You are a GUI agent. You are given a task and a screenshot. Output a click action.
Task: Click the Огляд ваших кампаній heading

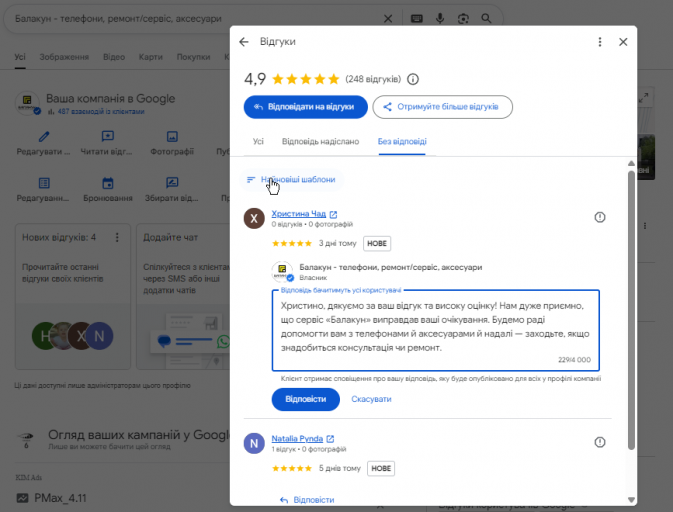tap(139, 435)
